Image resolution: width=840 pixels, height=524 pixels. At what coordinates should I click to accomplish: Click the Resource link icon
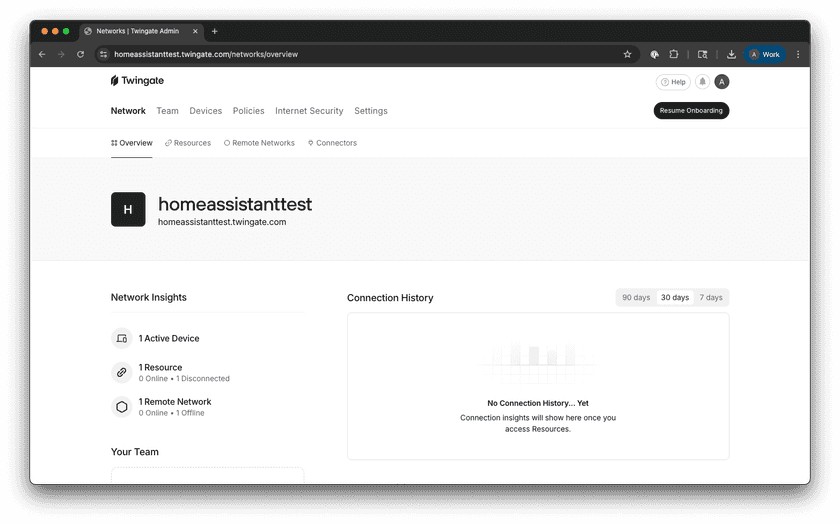[122, 372]
